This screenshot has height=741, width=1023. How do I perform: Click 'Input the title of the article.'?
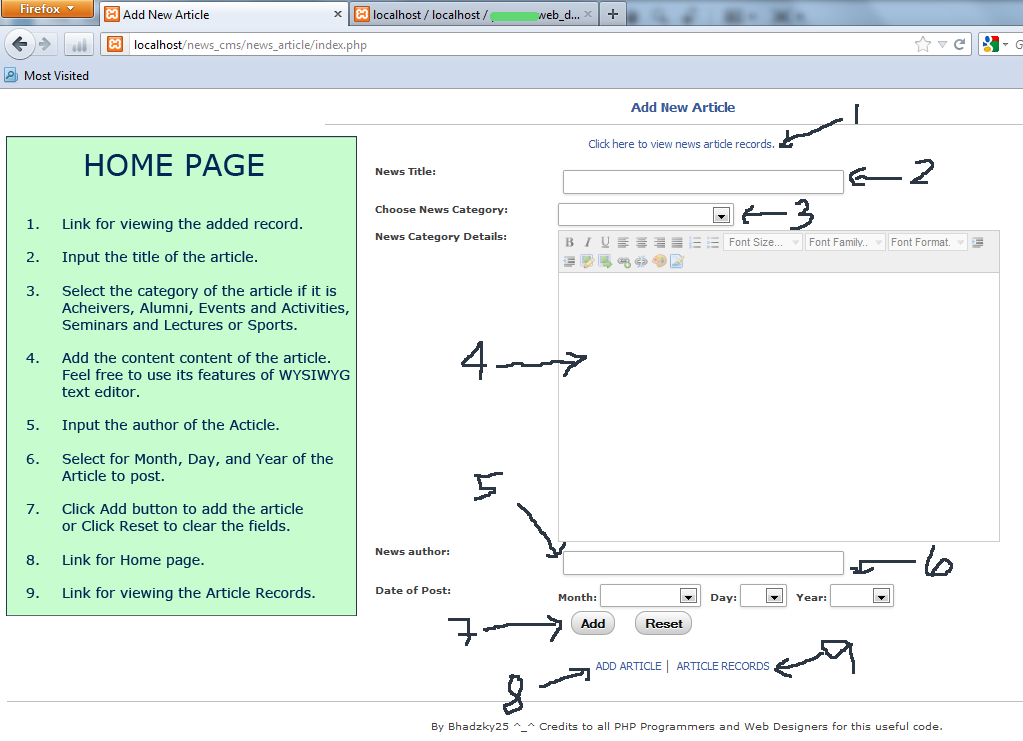tap(160, 257)
